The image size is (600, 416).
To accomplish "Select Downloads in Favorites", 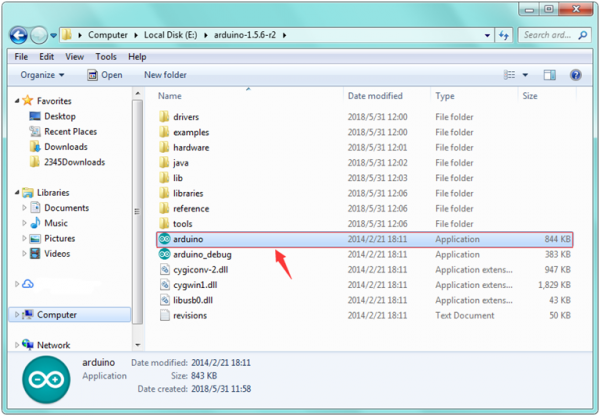I will tap(65, 147).
